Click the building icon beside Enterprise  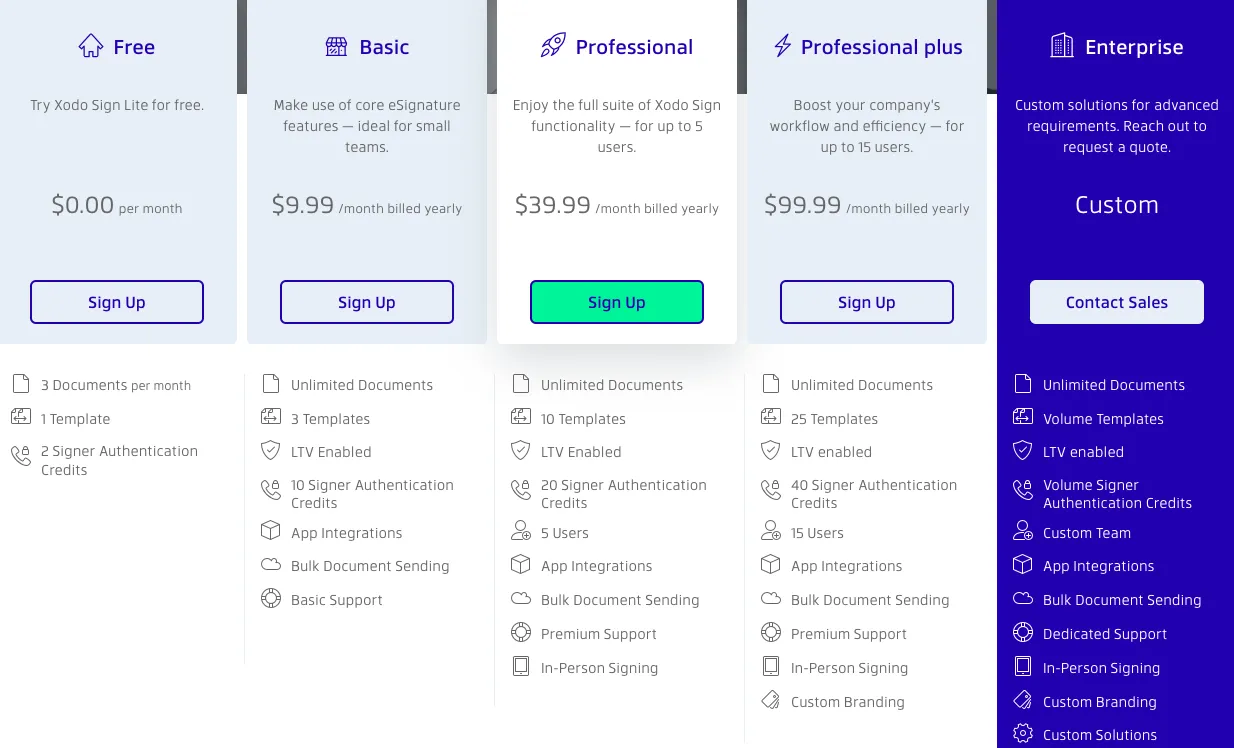(1063, 45)
